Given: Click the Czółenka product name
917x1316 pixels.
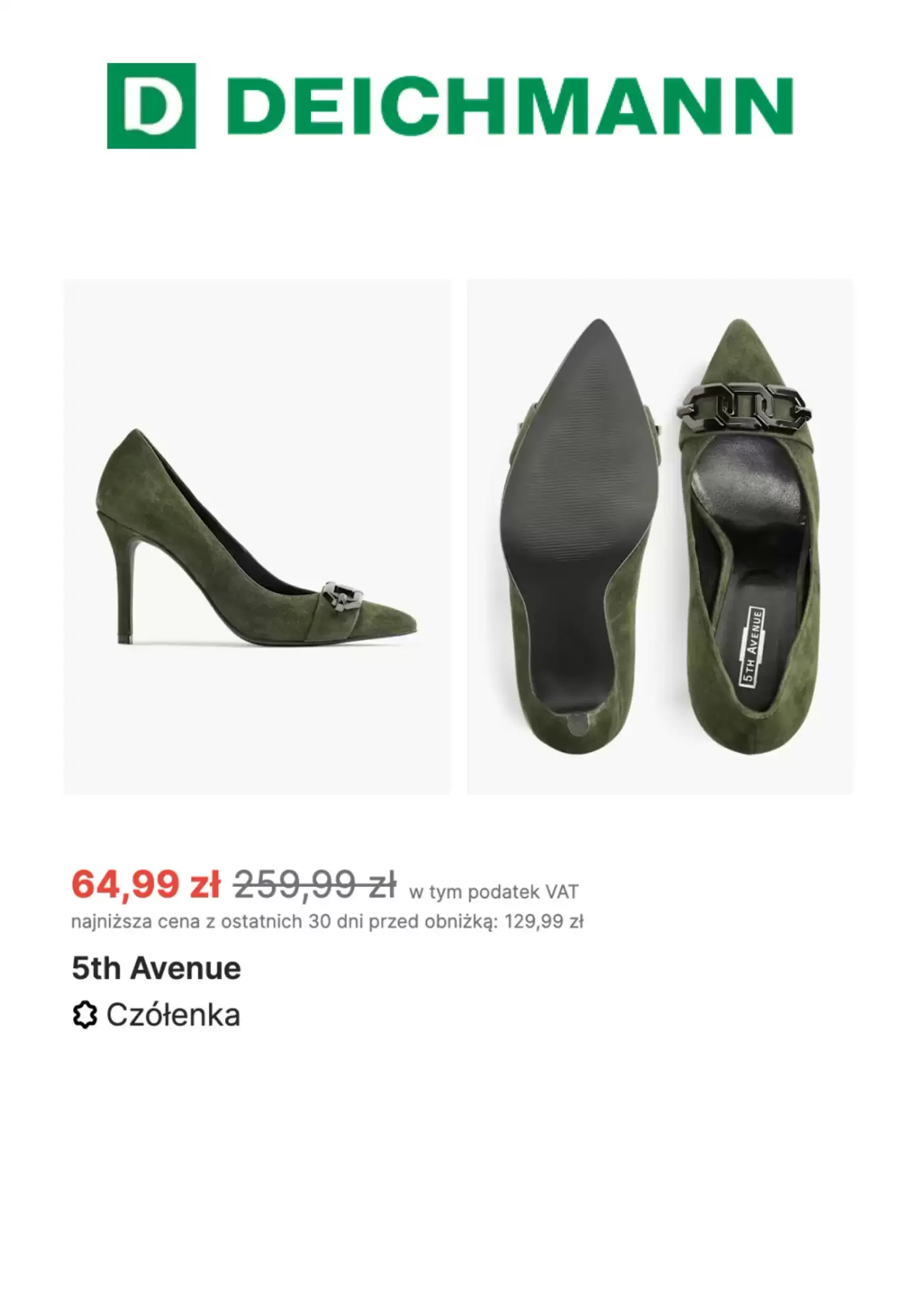Looking at the screenshot, I should pyautogui.click(x=173, y=1015).
